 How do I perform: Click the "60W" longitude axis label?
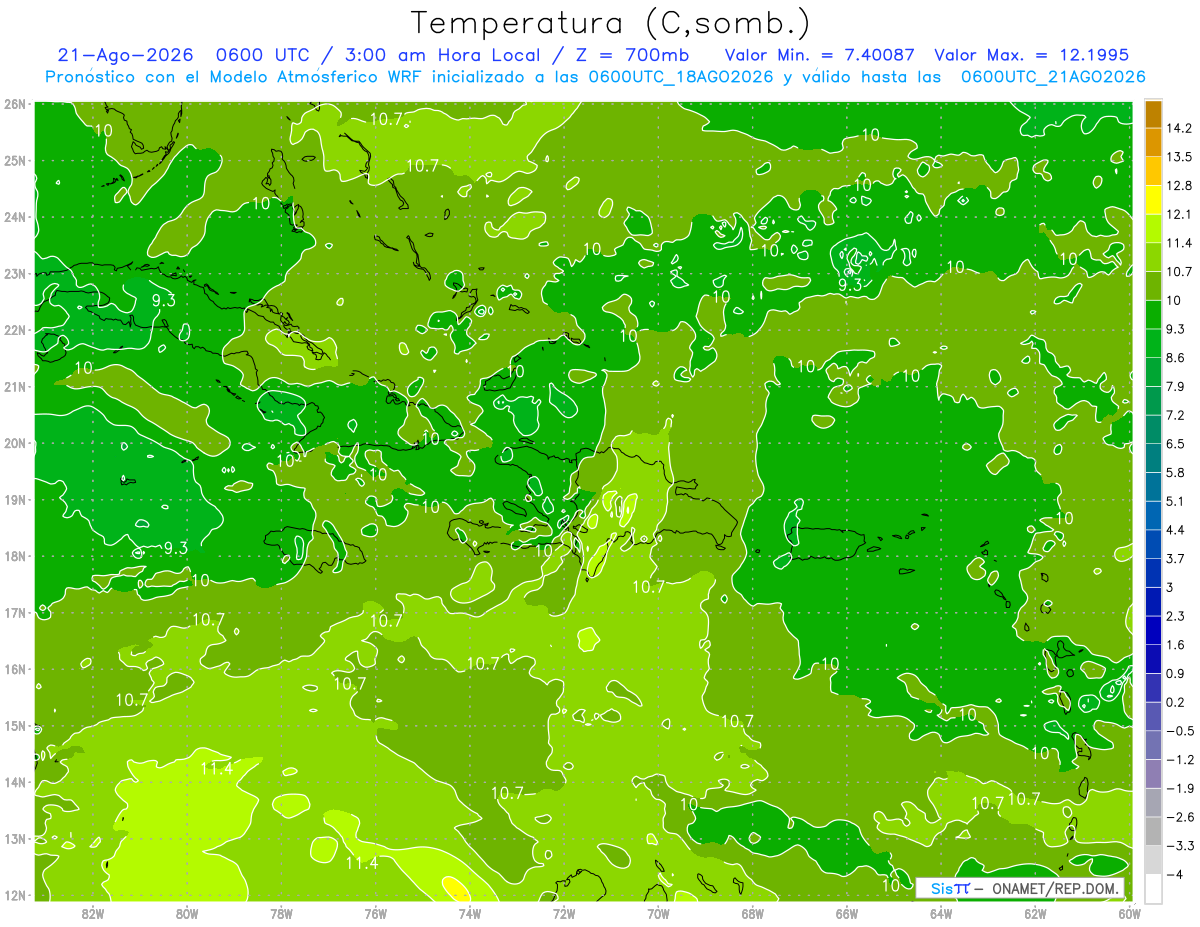click(x=1130, y=912)
